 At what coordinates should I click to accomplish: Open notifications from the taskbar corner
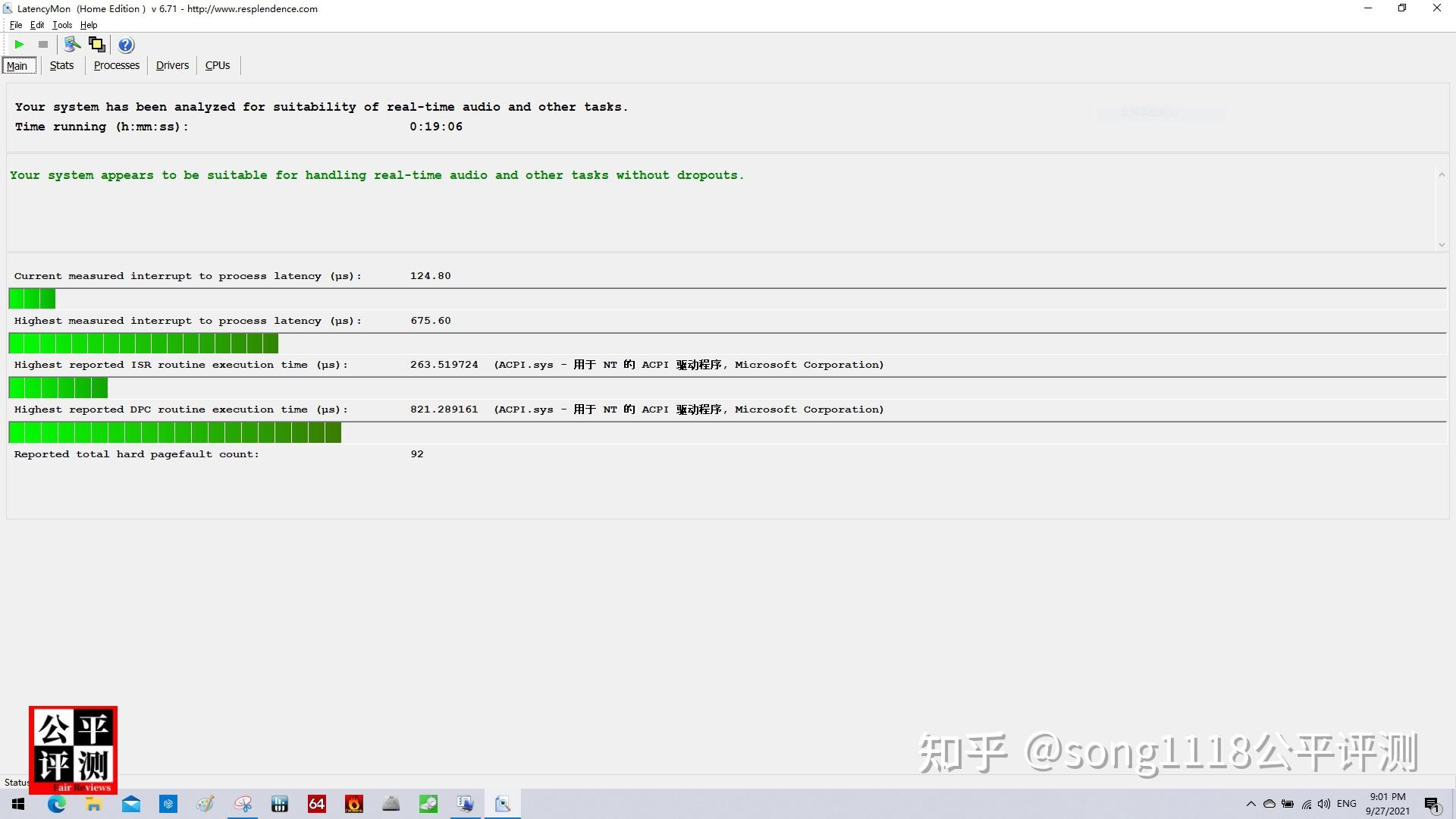pos(1430,804)
